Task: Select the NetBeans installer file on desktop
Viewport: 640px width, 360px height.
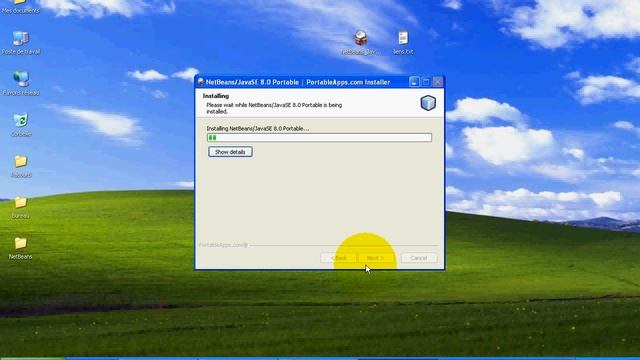Action: tap(360, 42)
